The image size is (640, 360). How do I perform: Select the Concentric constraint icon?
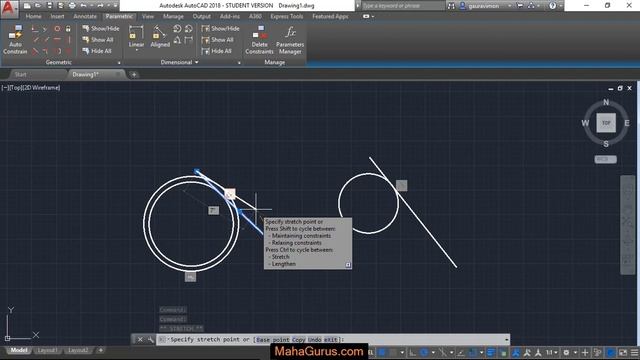[57, 29]
